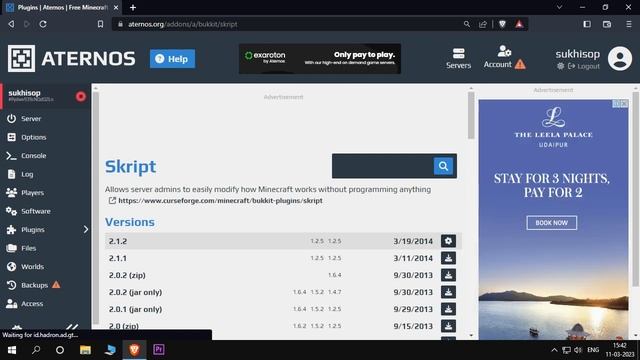The width and height of the screenshot is (640, 360).
Task: Open a new browser tab
Action: click(133, 7)
